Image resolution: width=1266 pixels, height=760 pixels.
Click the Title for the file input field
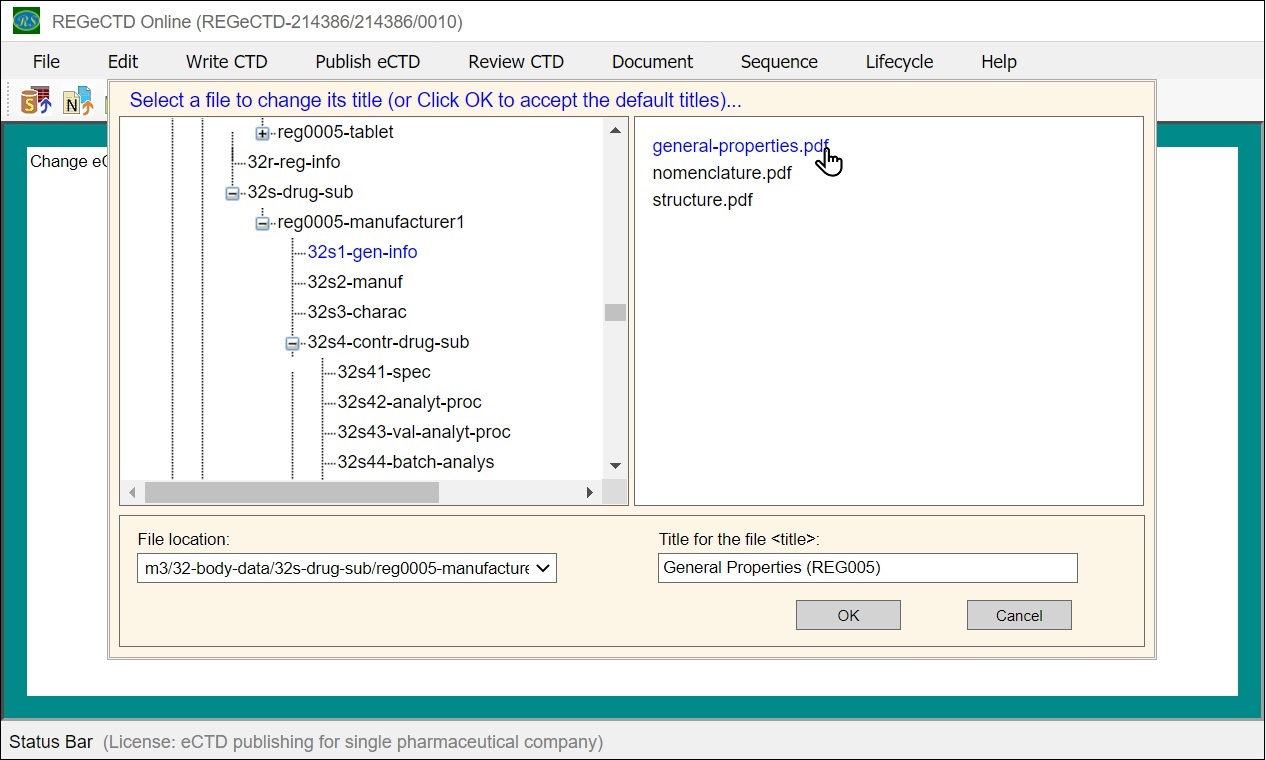[867, 568]
